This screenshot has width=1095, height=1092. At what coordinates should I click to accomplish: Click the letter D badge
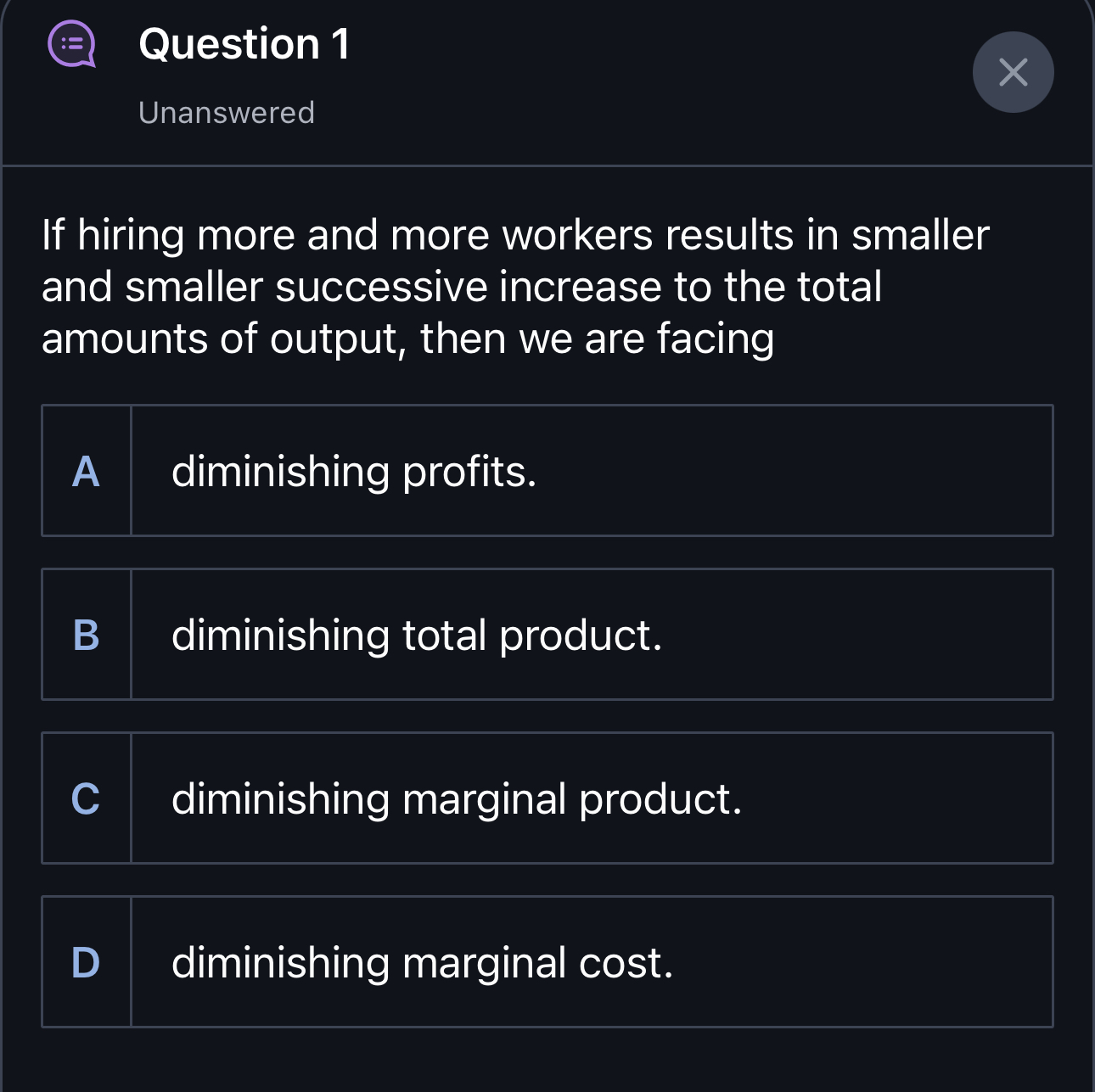coord(85,961)
